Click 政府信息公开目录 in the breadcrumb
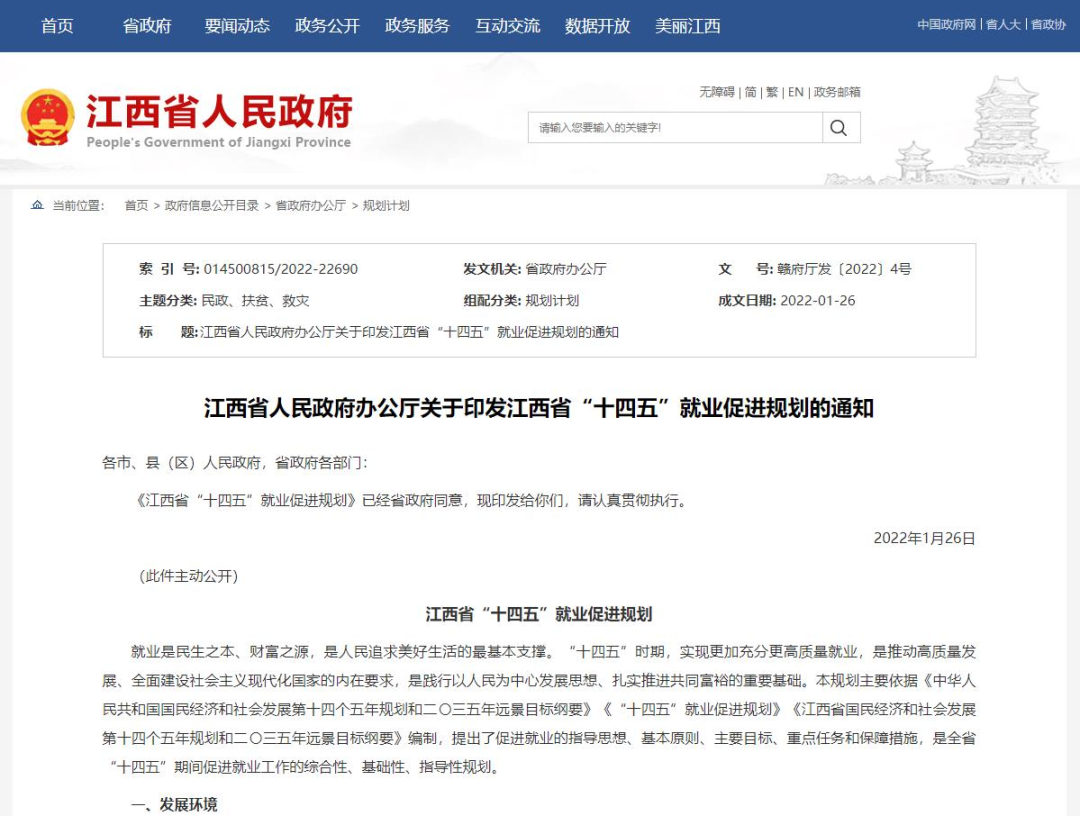 (x=211, y=205)
